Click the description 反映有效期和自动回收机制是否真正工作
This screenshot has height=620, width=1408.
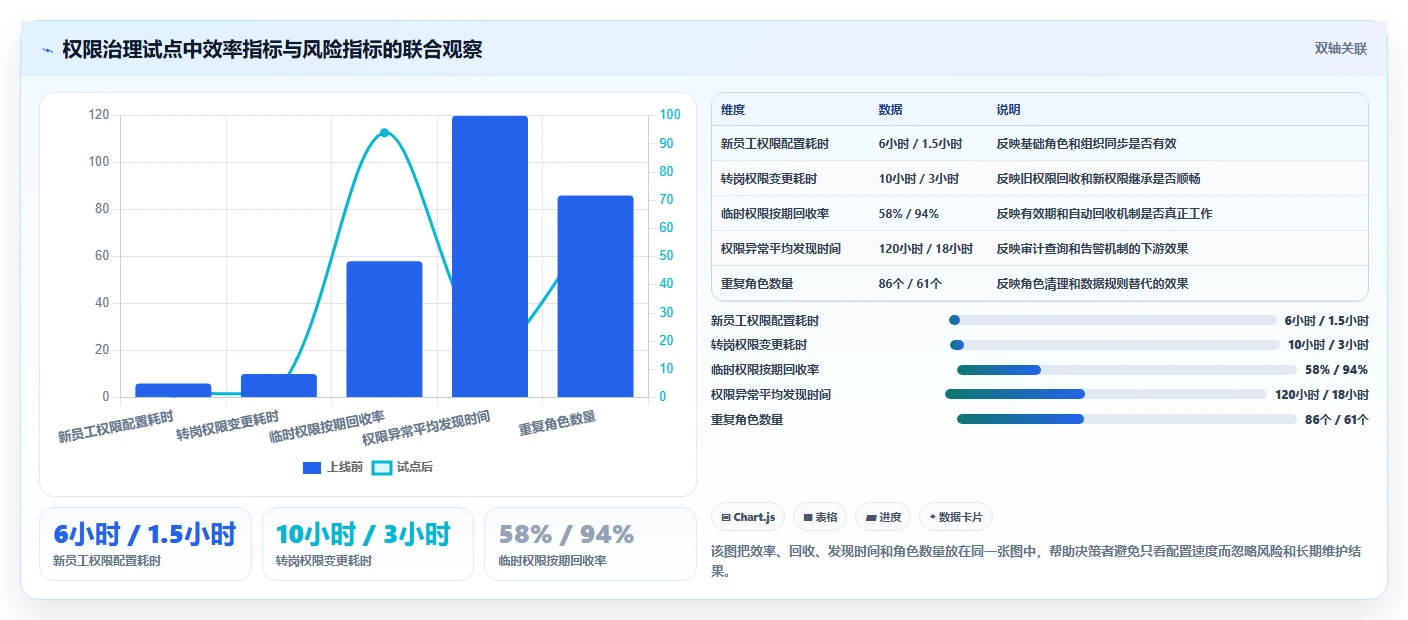pyautogui.click(x=1104, y=214)
